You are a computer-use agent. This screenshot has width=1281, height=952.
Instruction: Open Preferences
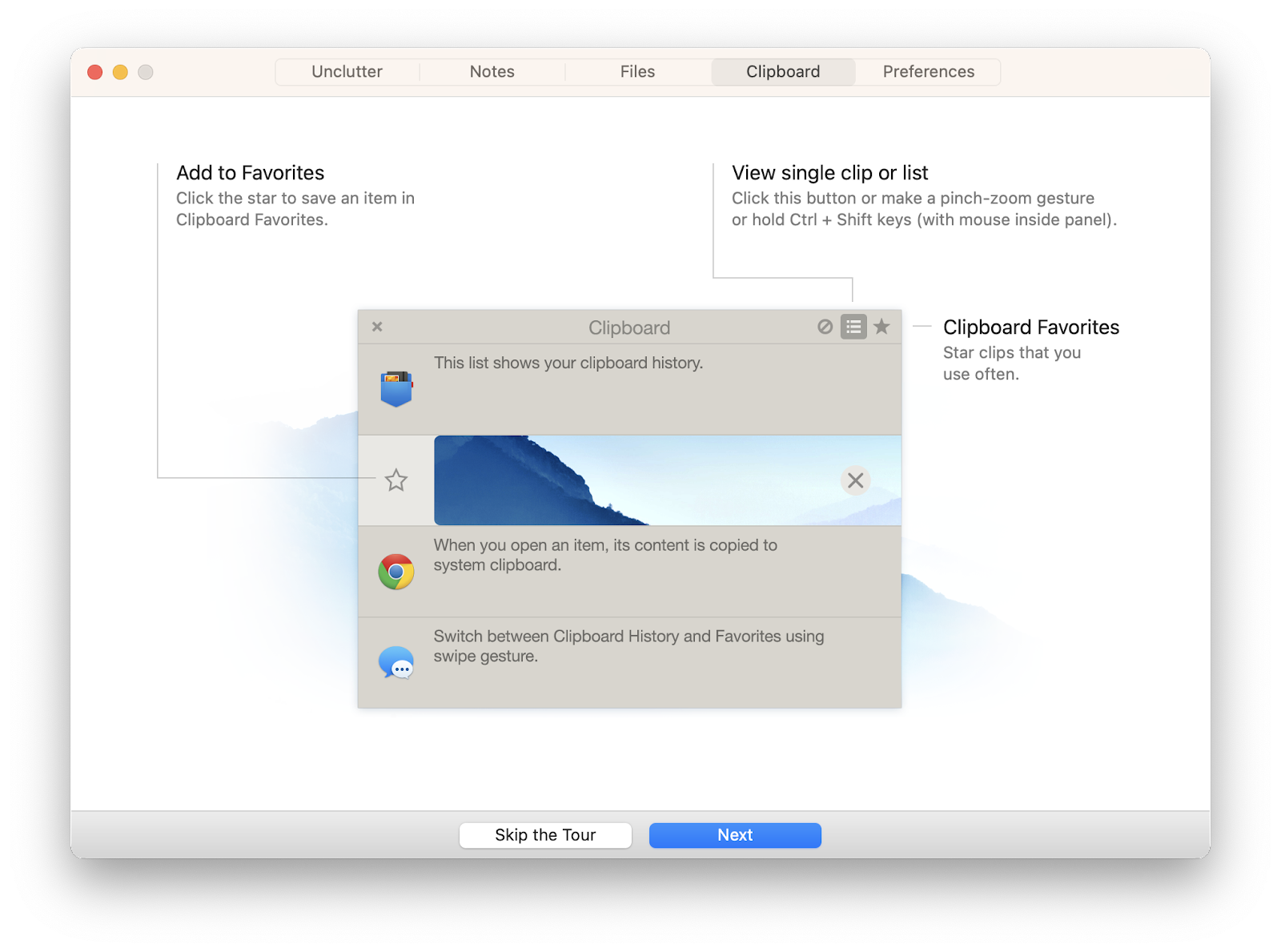pyautogui.click(x=928, y=71)
